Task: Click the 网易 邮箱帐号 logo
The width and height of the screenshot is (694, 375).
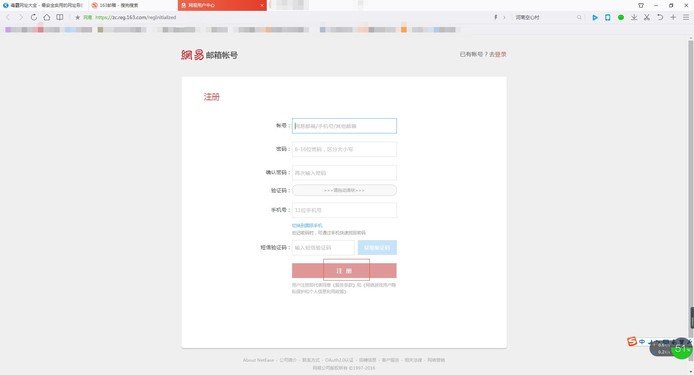Action: click(x=209, y=55)
